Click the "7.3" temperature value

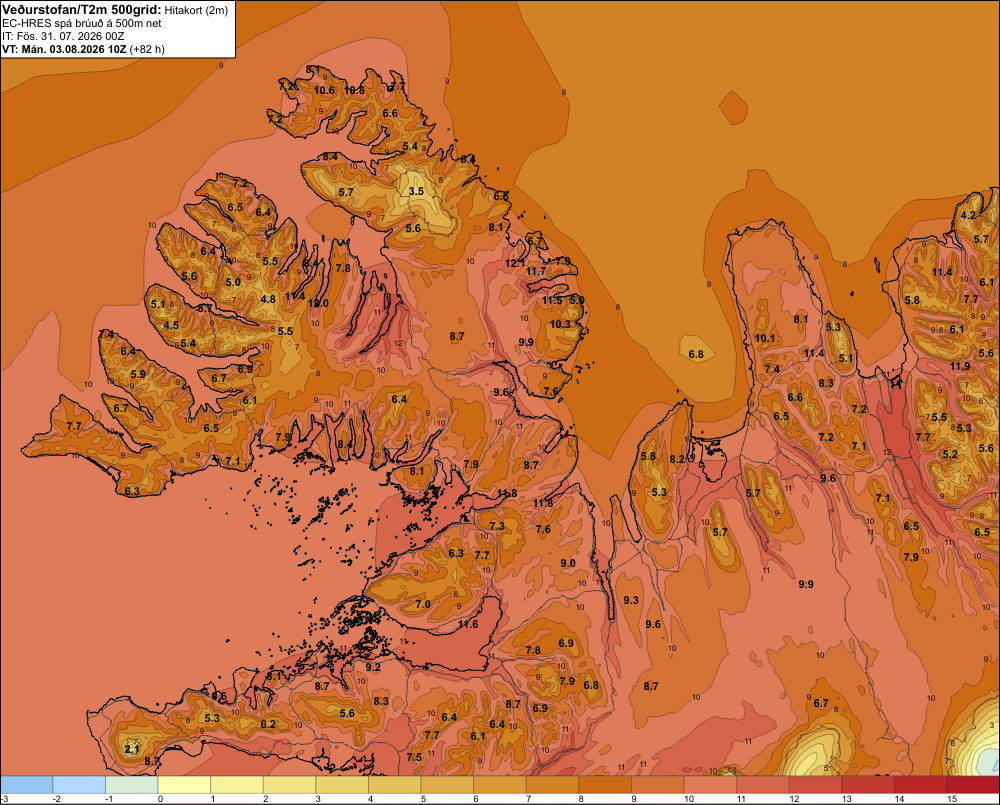497,526
